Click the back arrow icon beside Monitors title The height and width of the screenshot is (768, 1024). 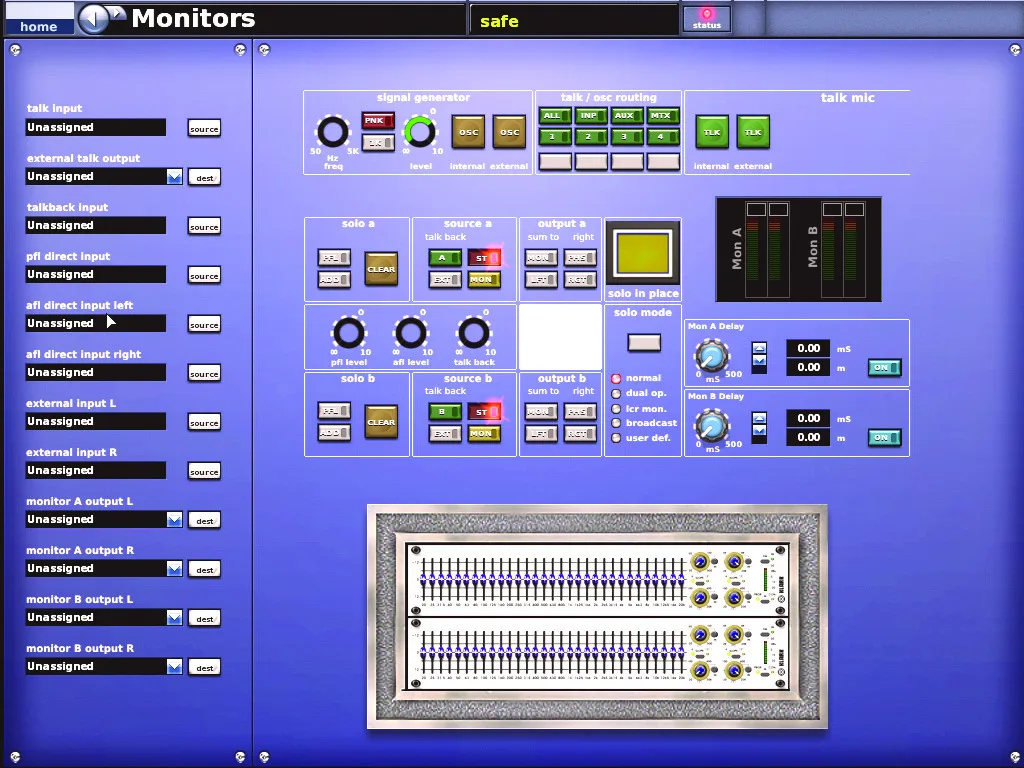tap(93, 18)
